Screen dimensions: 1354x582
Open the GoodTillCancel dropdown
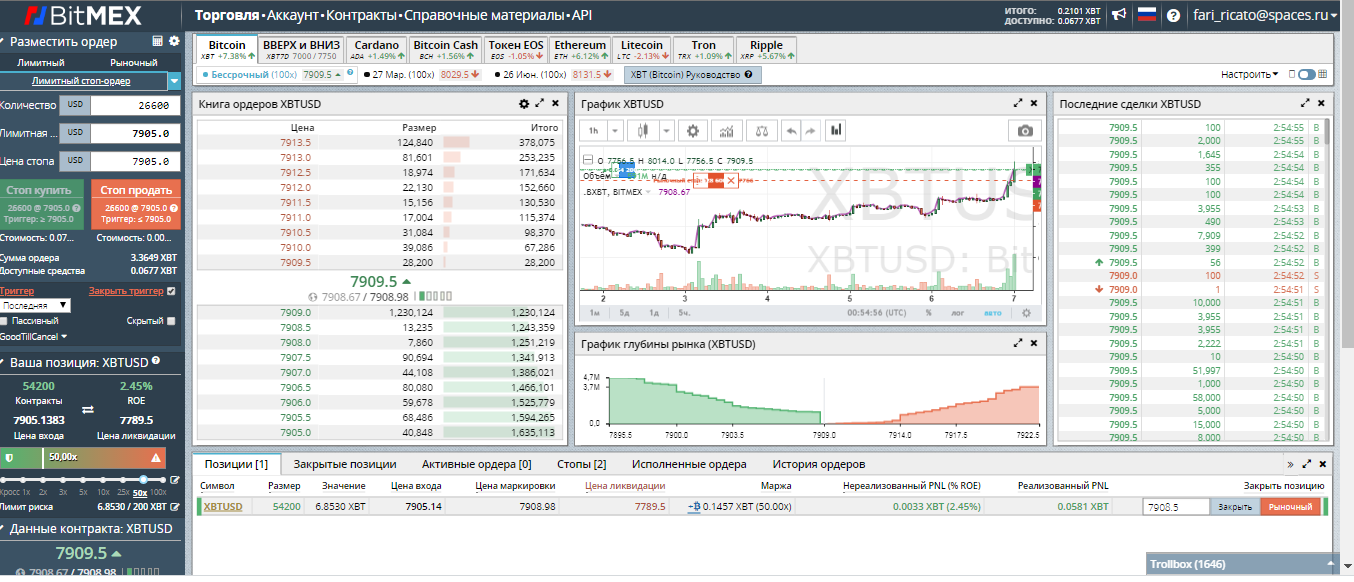tap(34, 337)
